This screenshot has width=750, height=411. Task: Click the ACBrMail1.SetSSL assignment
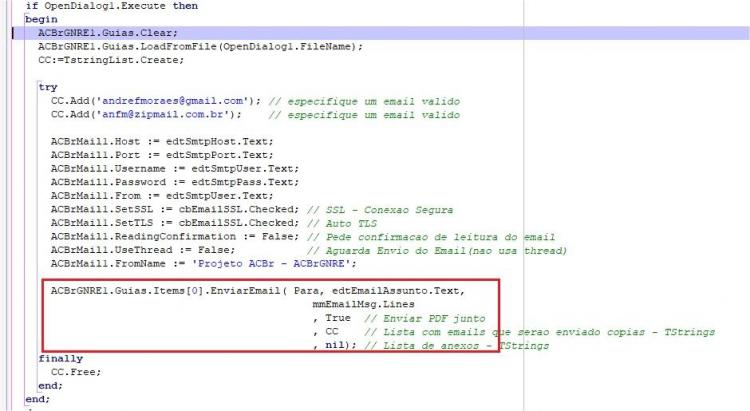click(175, 209)
